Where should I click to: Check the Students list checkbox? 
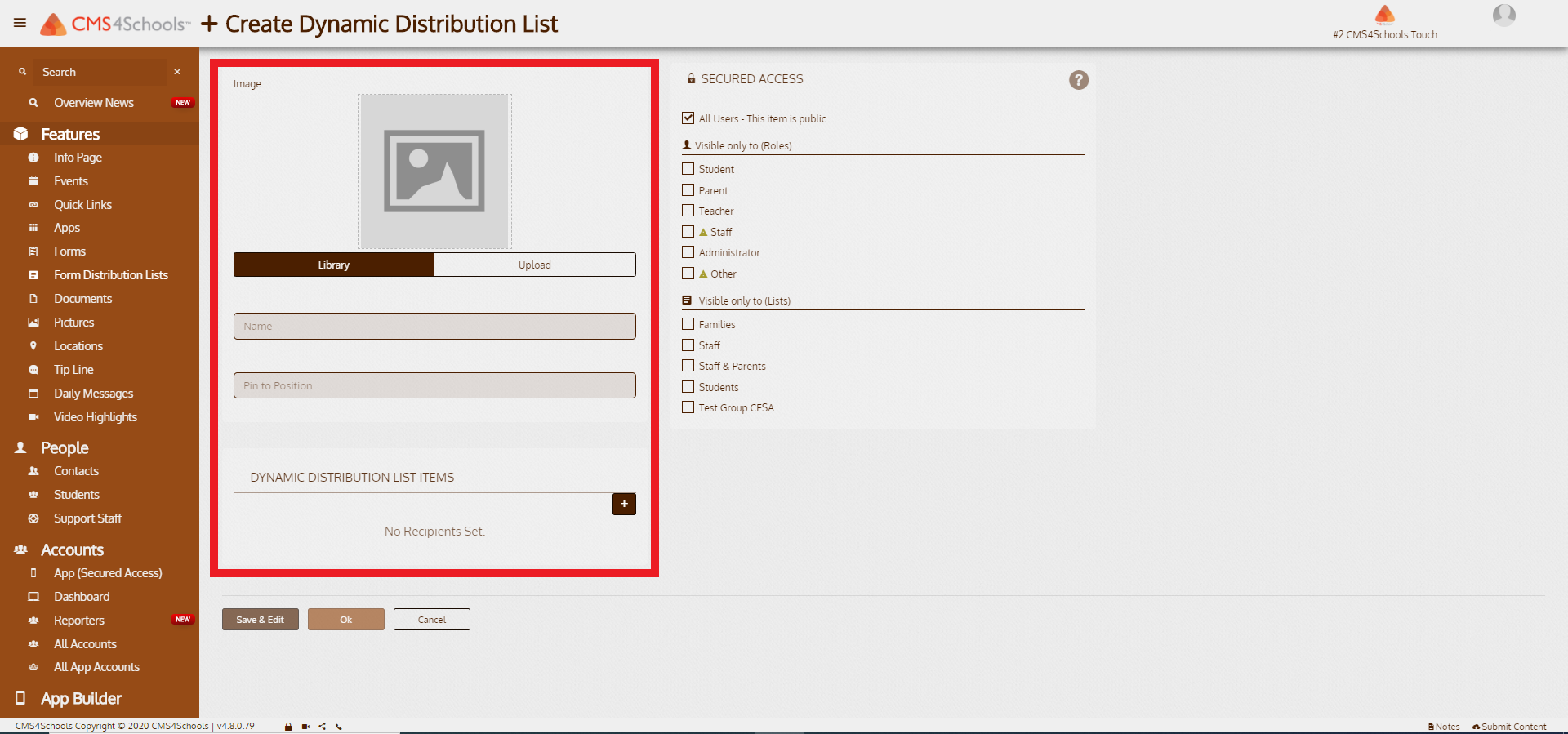[x=688, y=387]
